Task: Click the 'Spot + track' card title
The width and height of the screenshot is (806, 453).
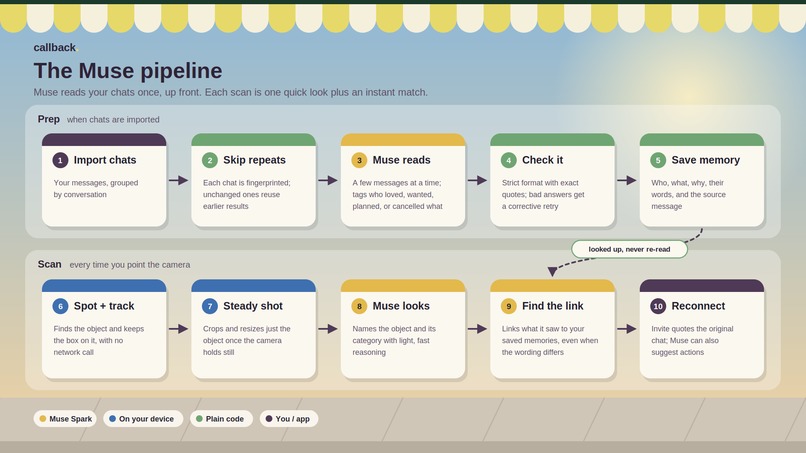Action: 104,306
